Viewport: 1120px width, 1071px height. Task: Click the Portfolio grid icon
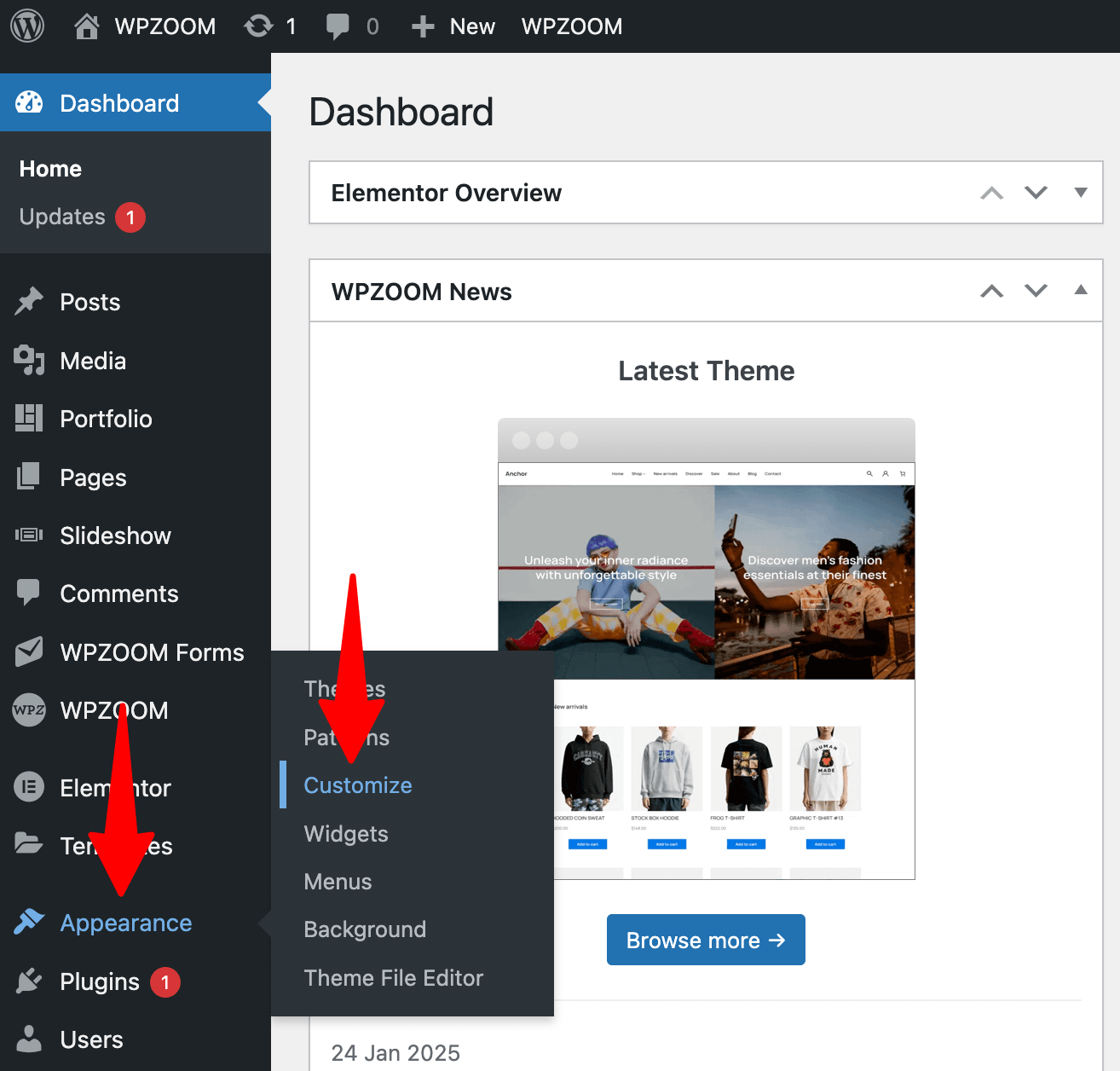click(29, 419)
